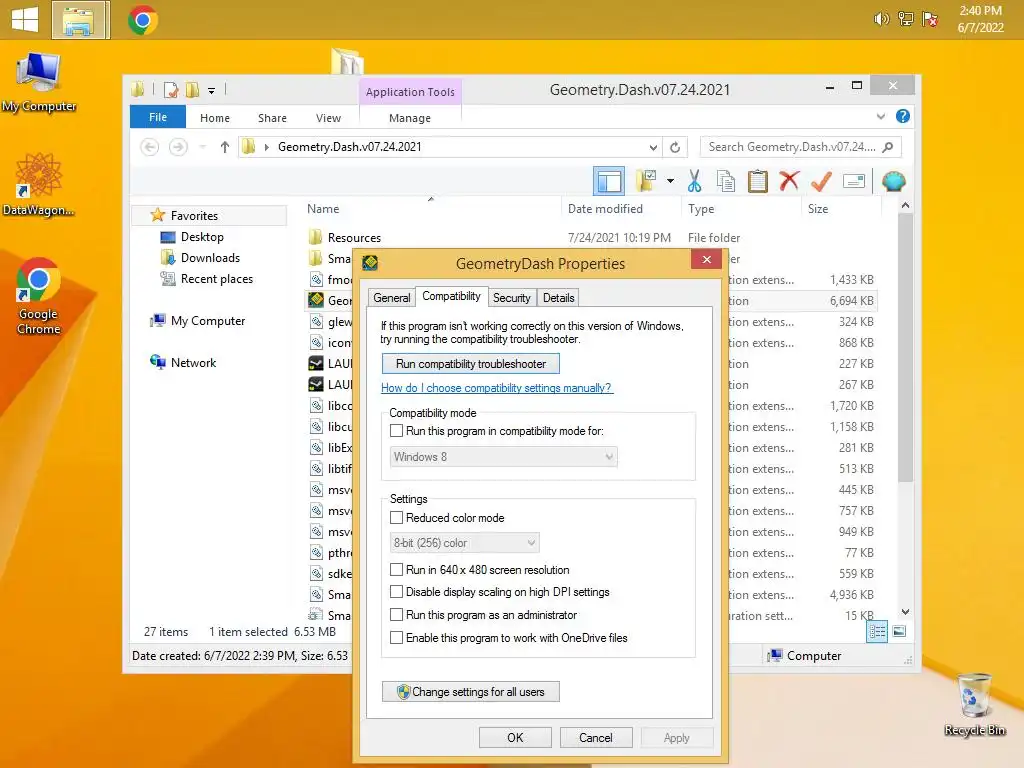
Task: Click the volume tray icon
Action: 882,19
